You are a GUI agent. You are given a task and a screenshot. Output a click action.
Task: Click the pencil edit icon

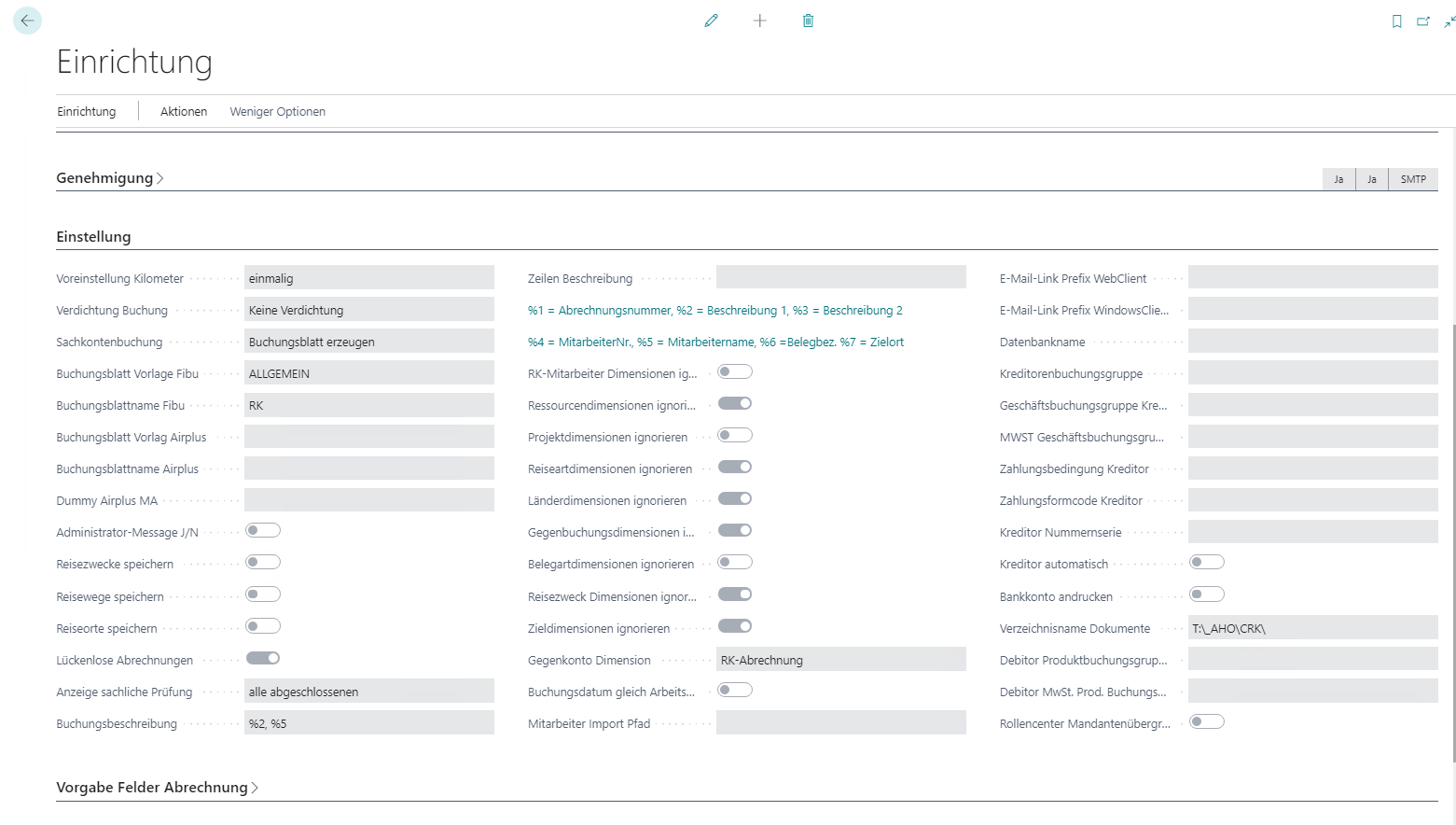click(712, 21)
